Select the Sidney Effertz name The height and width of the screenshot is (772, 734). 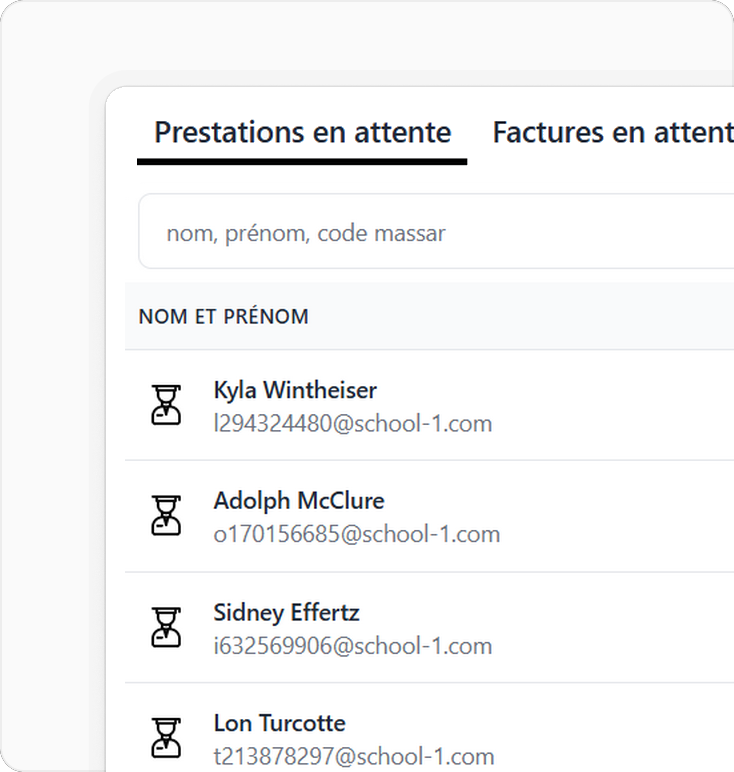tap(287, 612)
